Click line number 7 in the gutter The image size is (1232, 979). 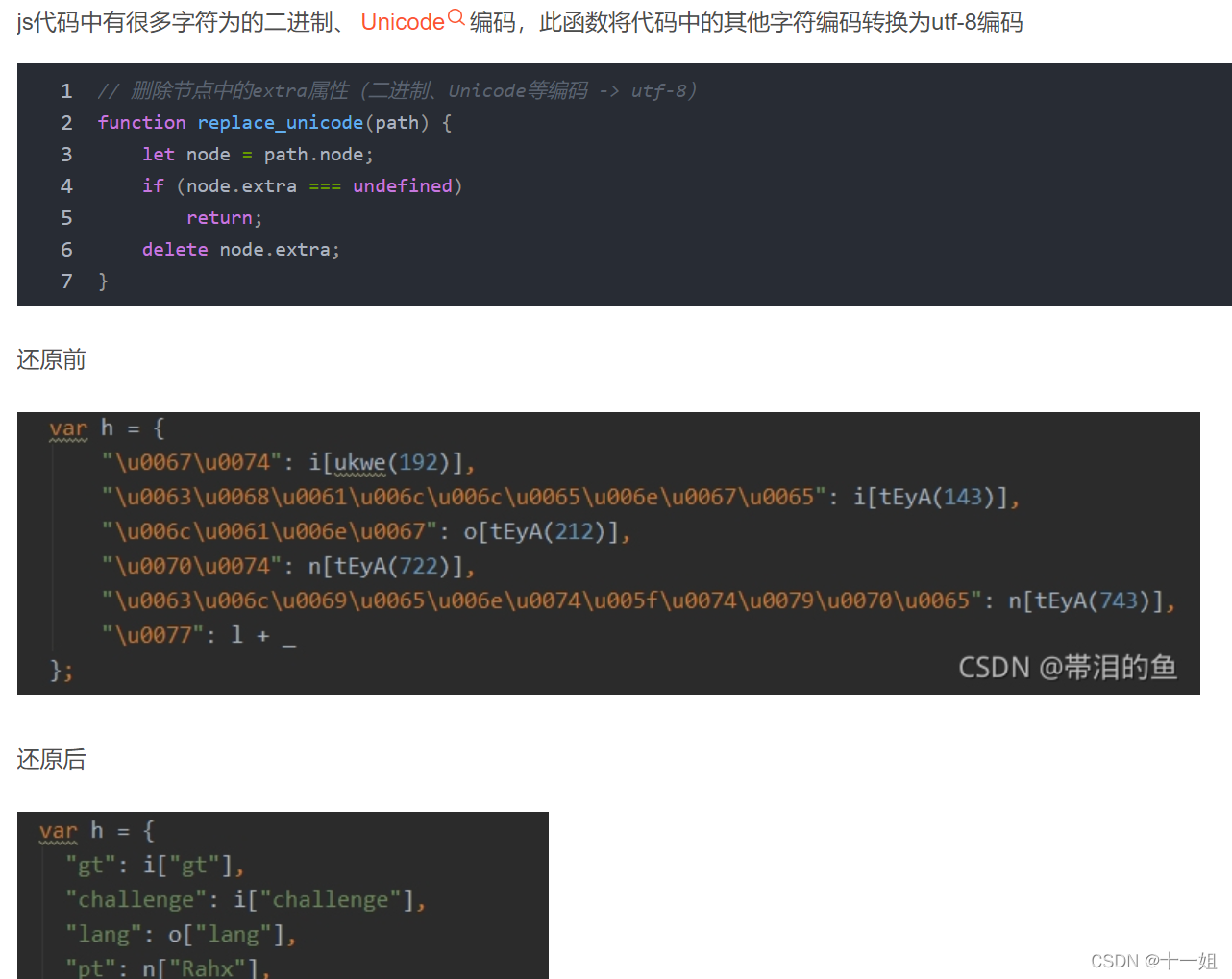coord(66,281)
